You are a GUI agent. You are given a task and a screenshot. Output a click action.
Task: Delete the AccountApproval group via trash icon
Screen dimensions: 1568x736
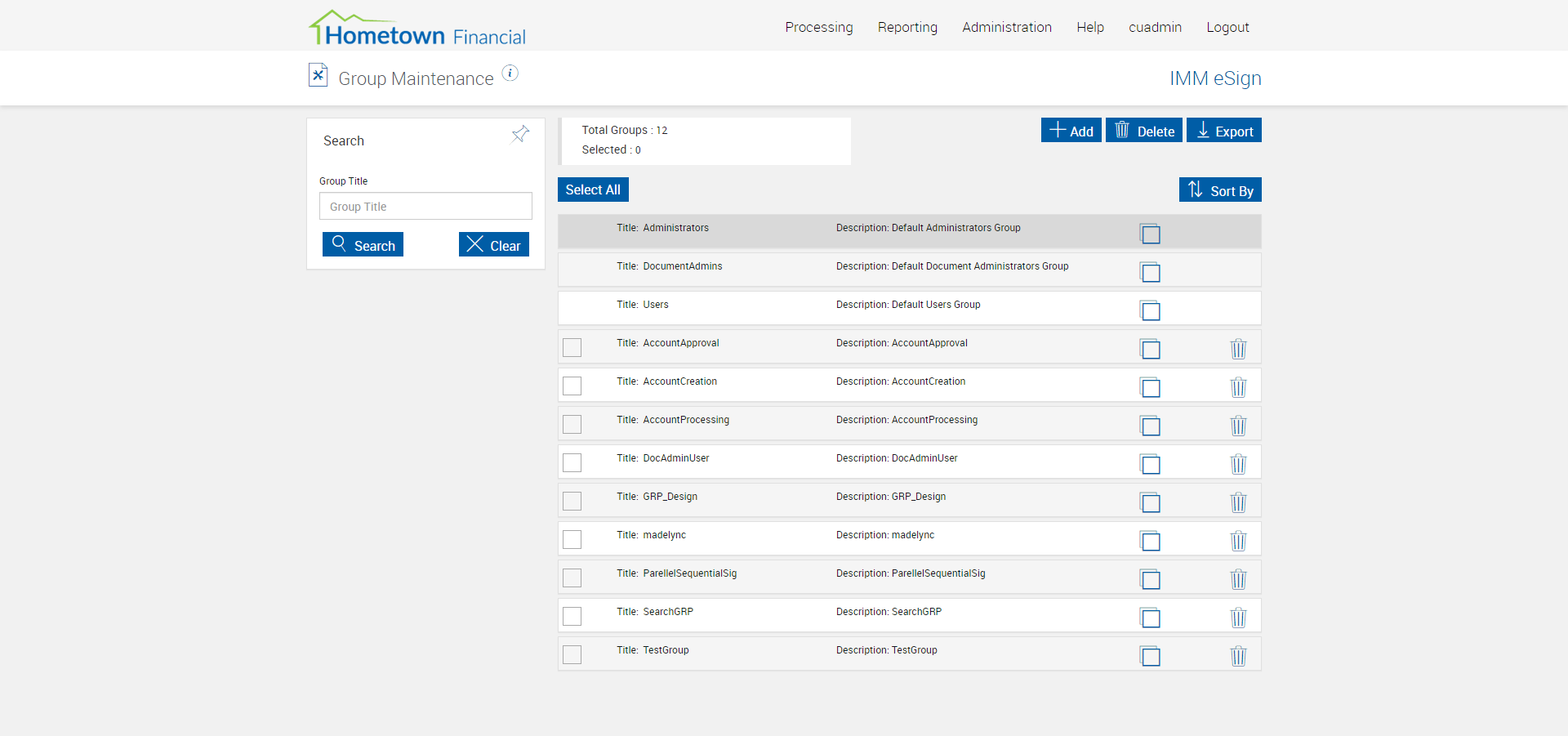(x=1238, y=349)
